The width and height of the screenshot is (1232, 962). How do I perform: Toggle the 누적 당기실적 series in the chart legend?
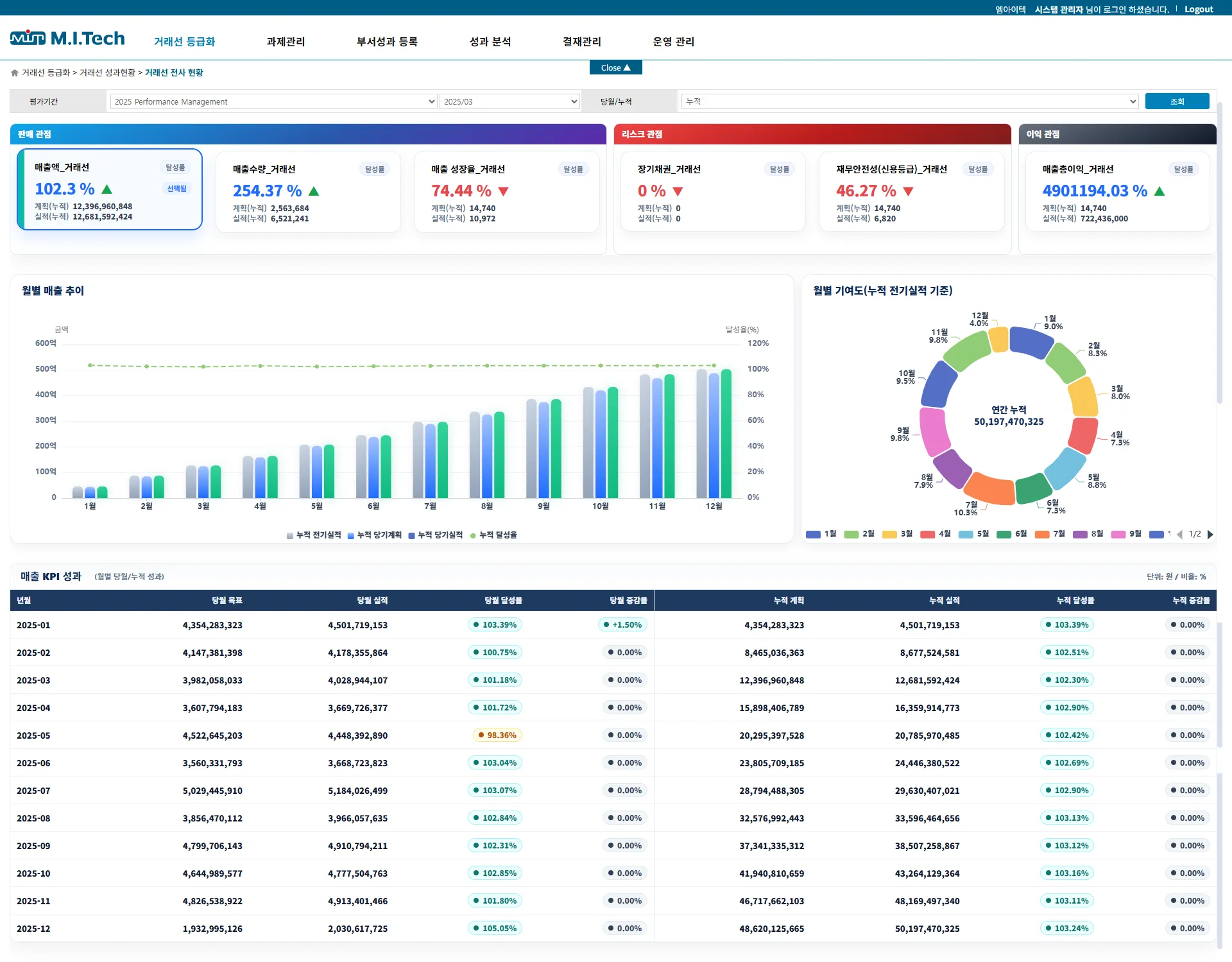[x=436, y=535]
